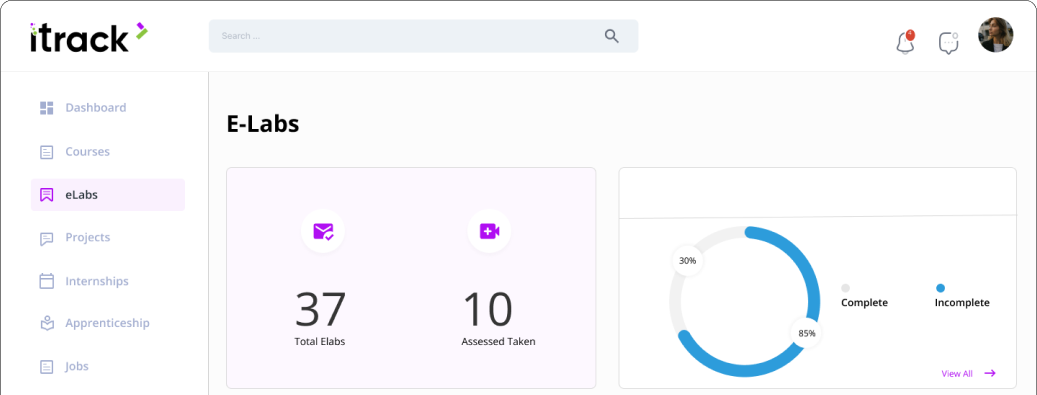This screenshot has height=395, width=1037.
Task: Click the purple envelope Total Elabs icon
Action: 323,231
